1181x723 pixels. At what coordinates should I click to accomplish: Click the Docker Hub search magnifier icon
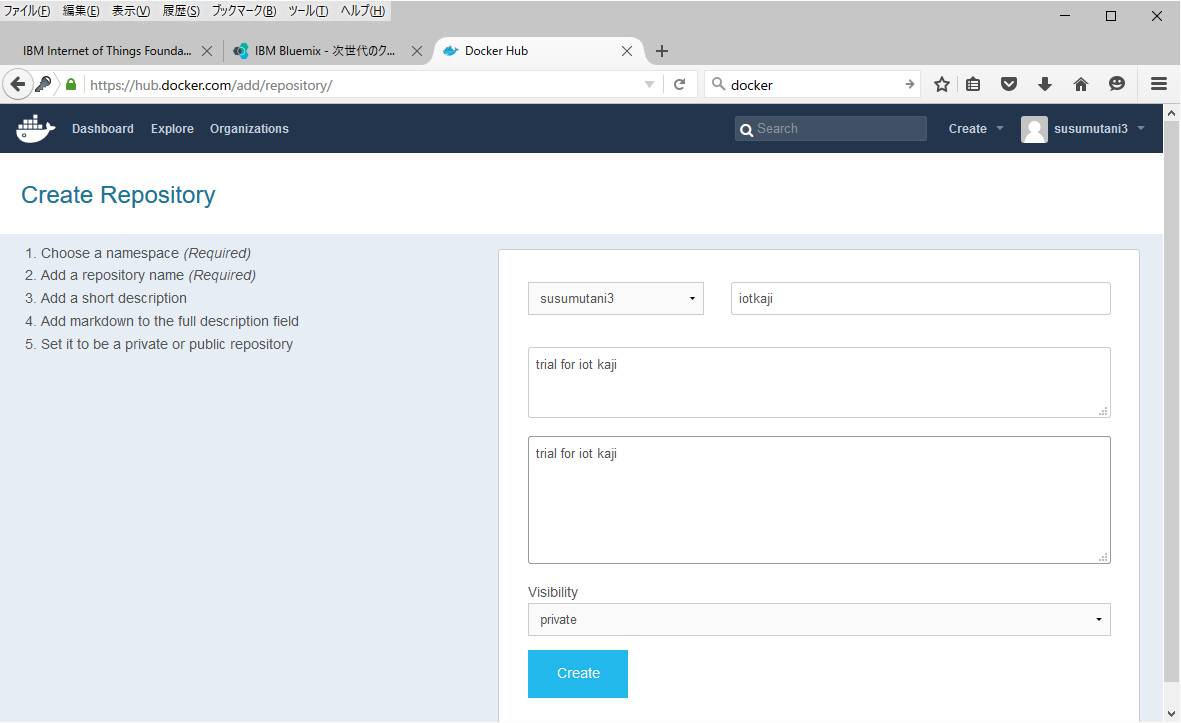(x=746, y=130)
